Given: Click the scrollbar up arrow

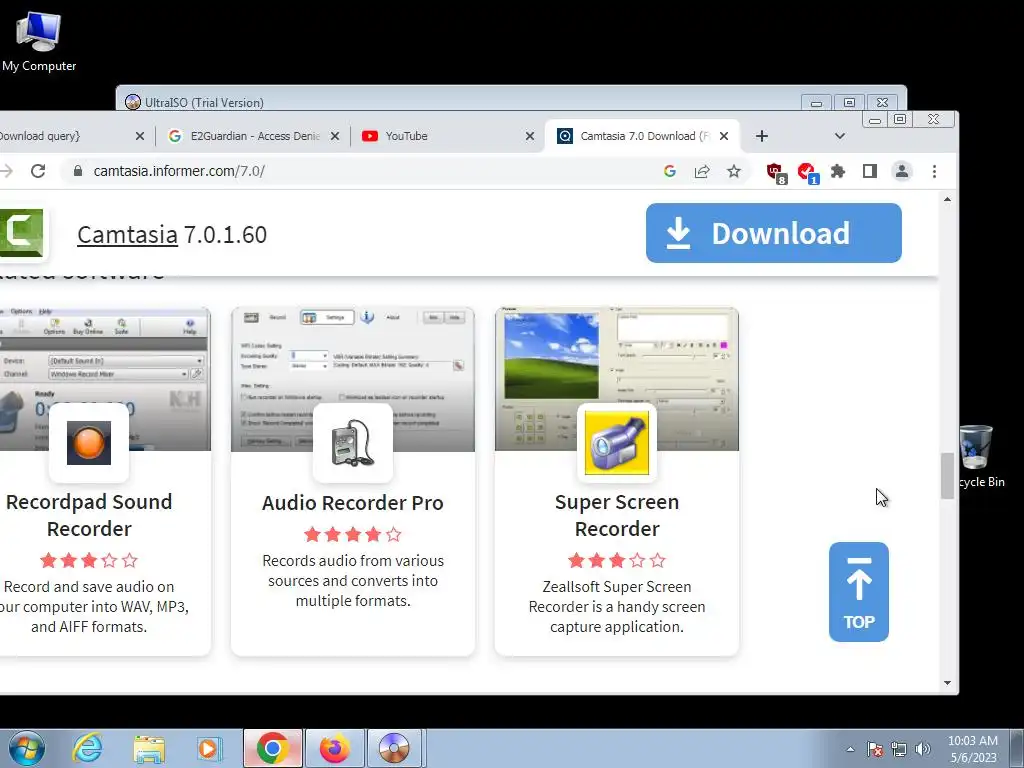Looking at the screenshot, I should point(948,199).
